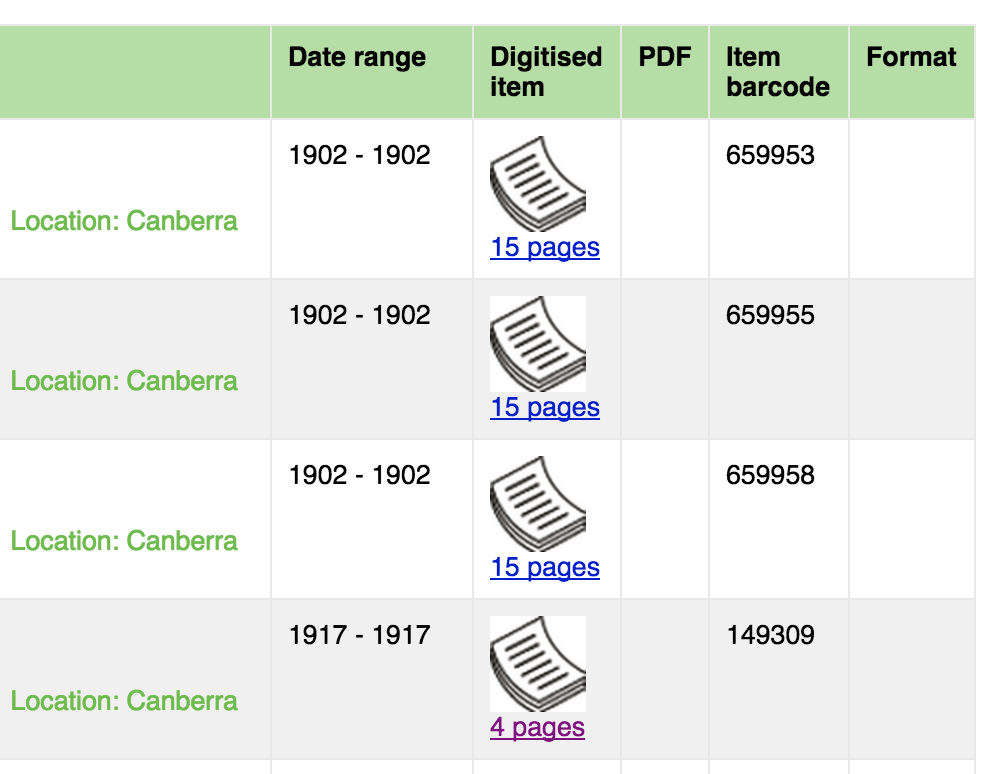Click the PDF column header
The width and height of the screenshot is (994, 774).
664,57
